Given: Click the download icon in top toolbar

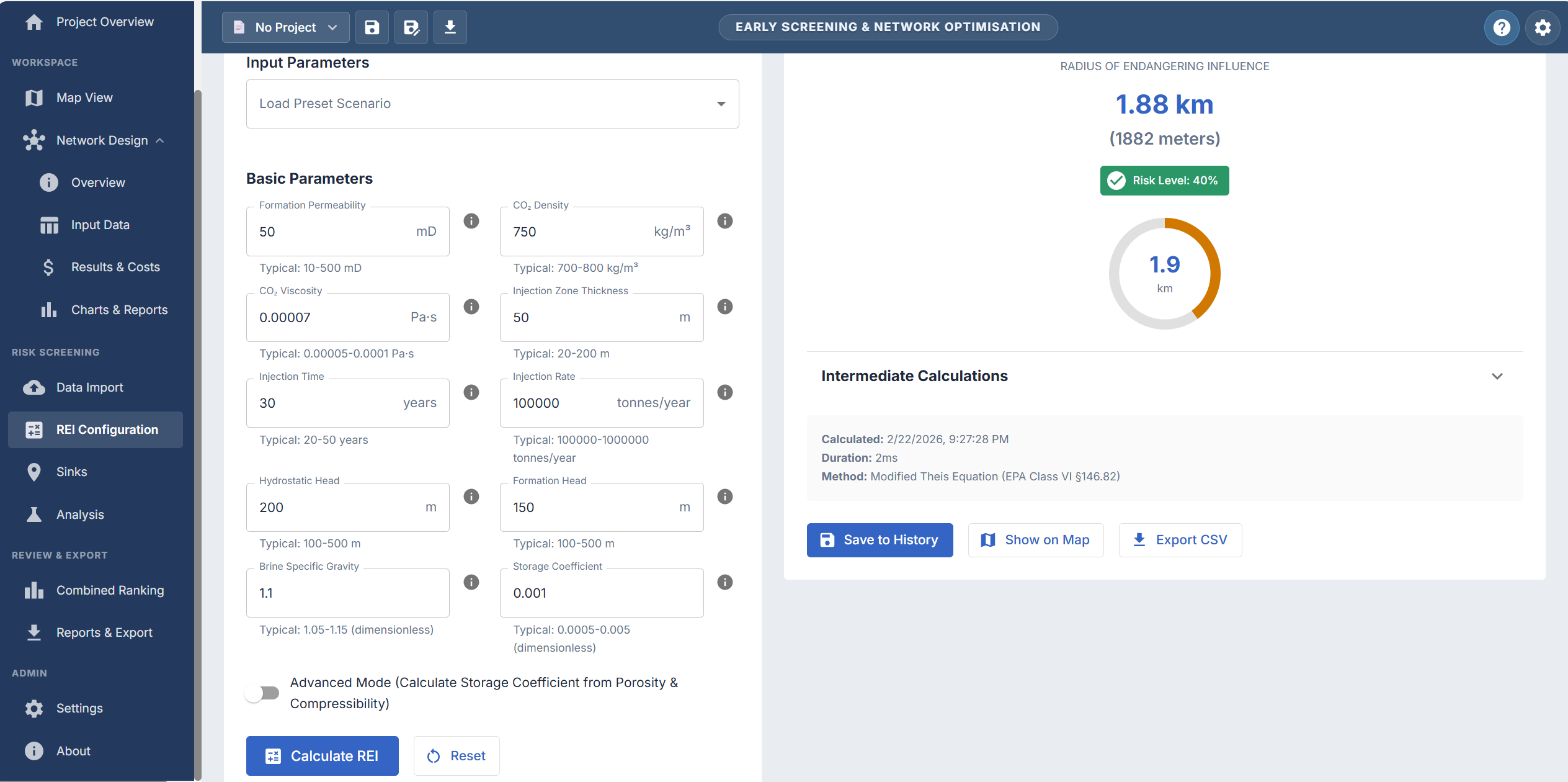Looking at the screenshot, I should point(450,27).
